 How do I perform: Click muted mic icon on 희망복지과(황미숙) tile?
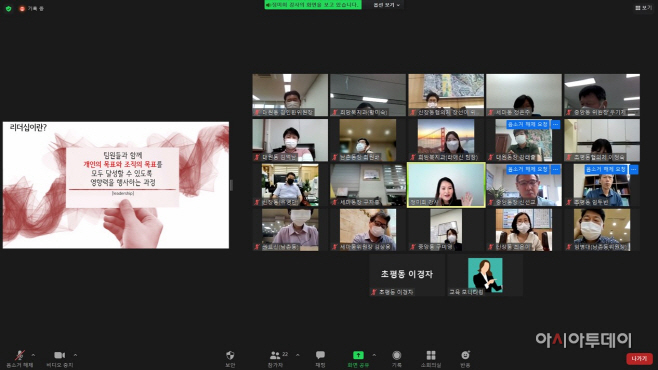tap(335, 112)
